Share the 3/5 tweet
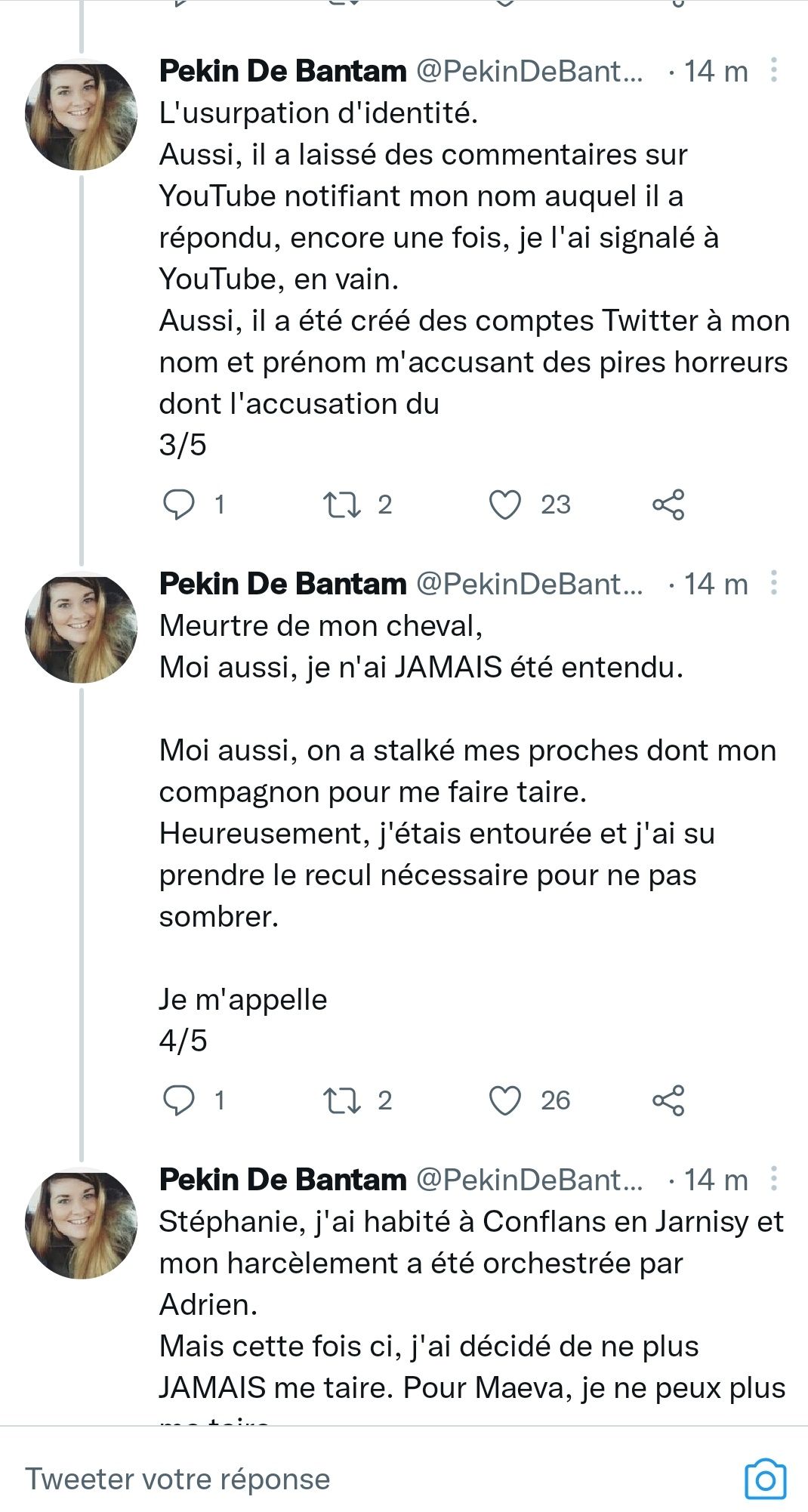 coord(668,505)
